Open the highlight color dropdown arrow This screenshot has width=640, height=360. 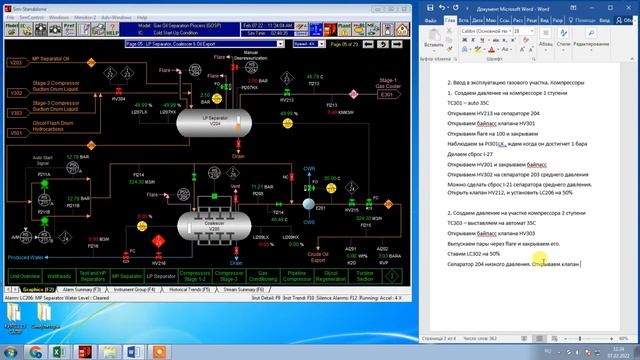485,49
